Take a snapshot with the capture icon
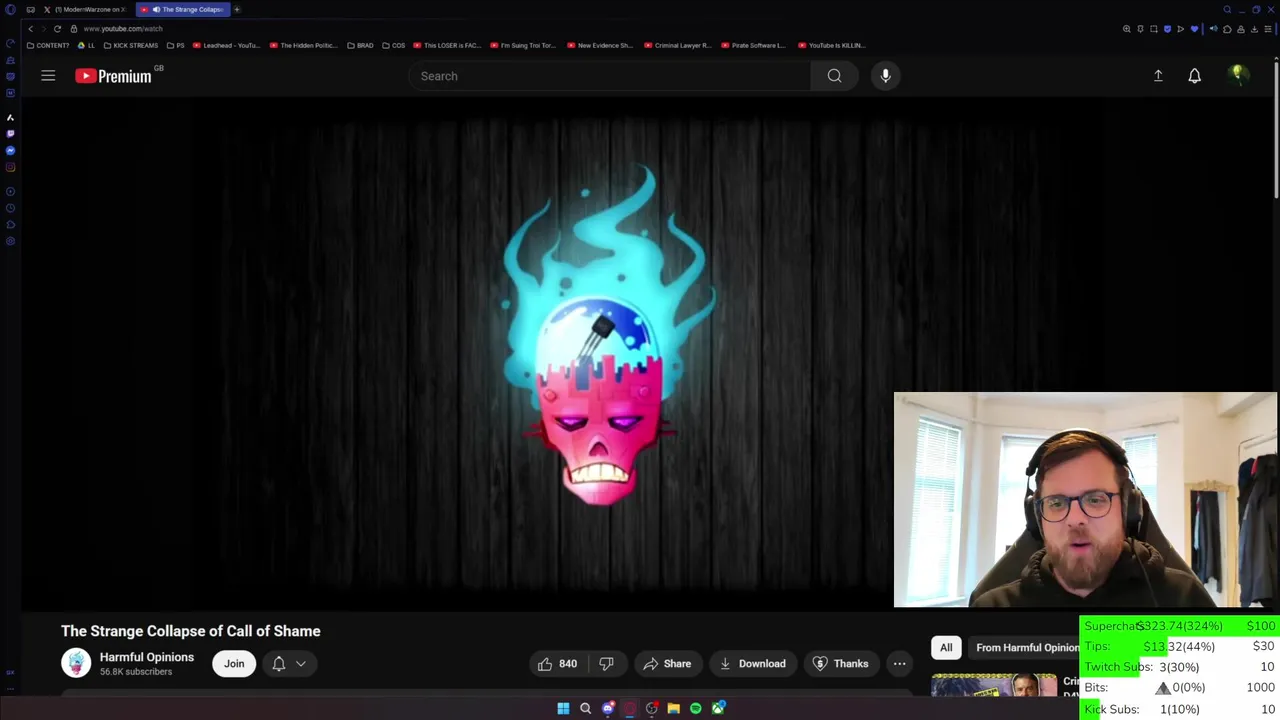The image size is (1280, 720). [x=1154, y=29]
